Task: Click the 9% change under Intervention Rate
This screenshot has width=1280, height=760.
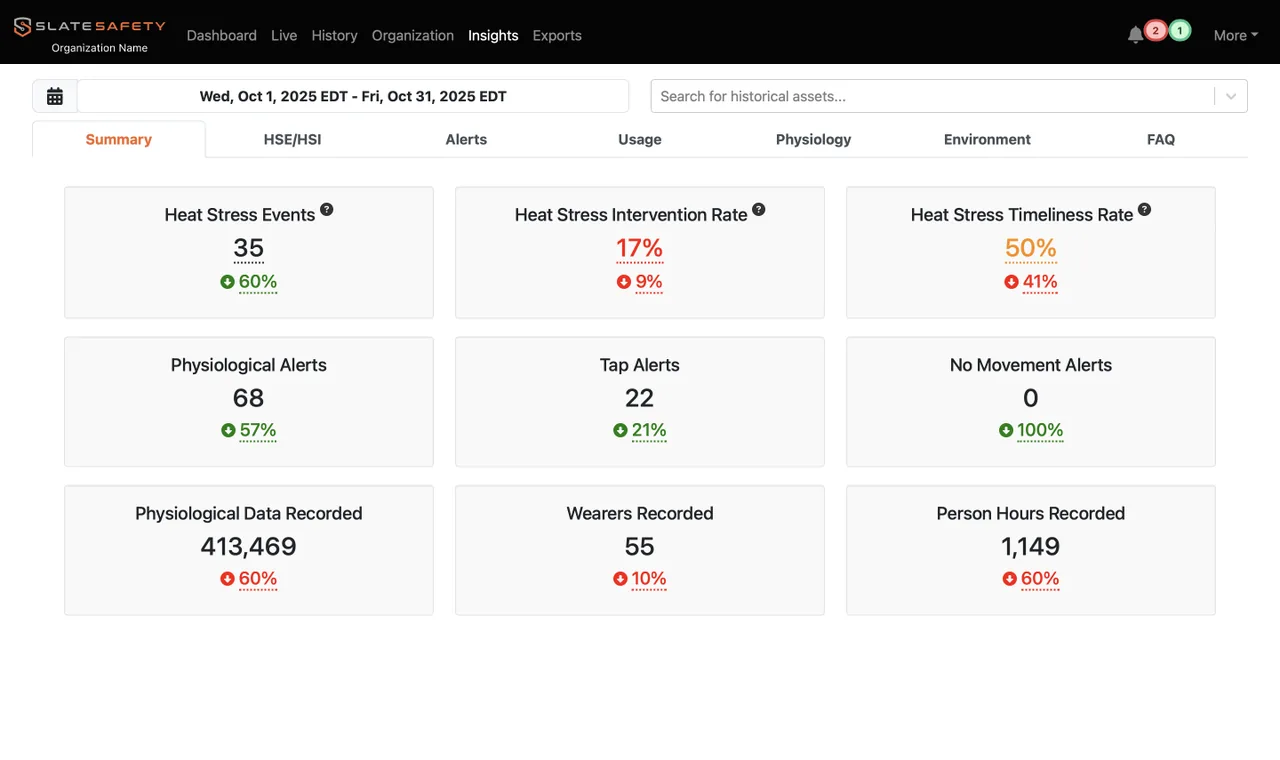Action: coord(649,282)
